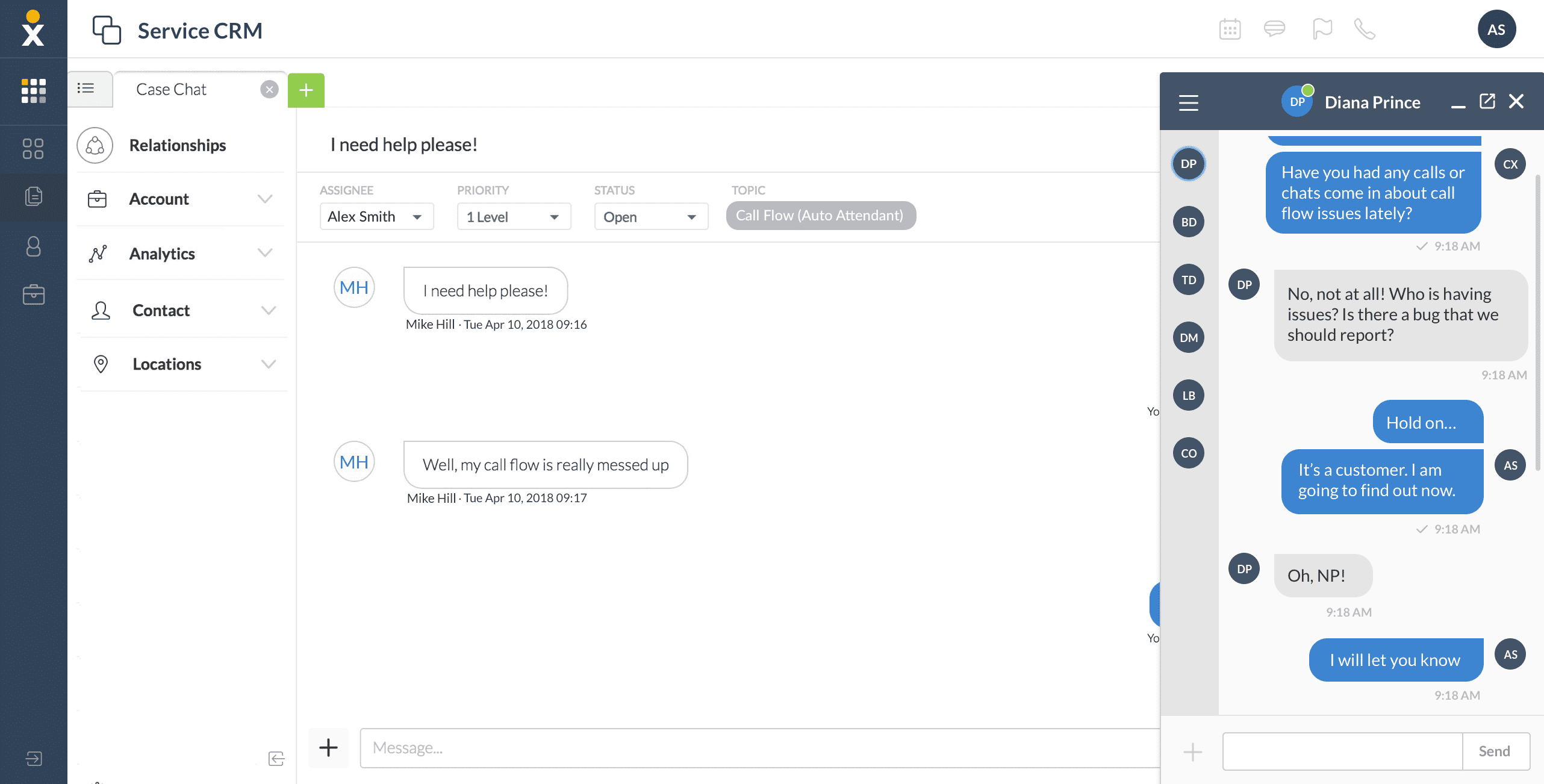Pop out Diana Prince chat window
This screenshot has height=784, width=1544.
(x=1487, y=101)
